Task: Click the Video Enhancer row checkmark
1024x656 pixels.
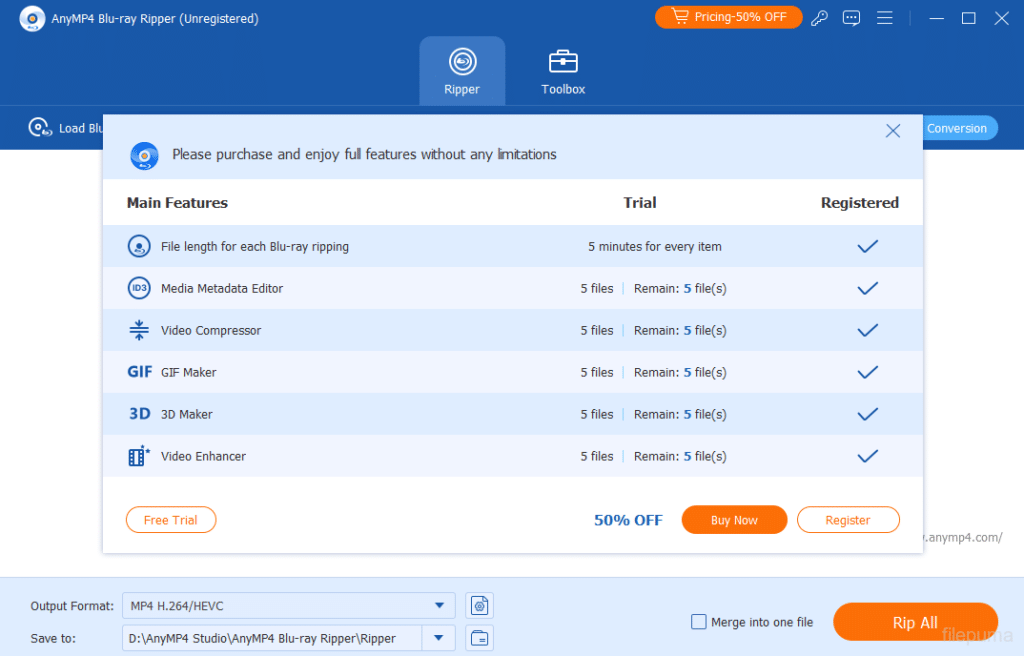Action: (x=867, y=455)
